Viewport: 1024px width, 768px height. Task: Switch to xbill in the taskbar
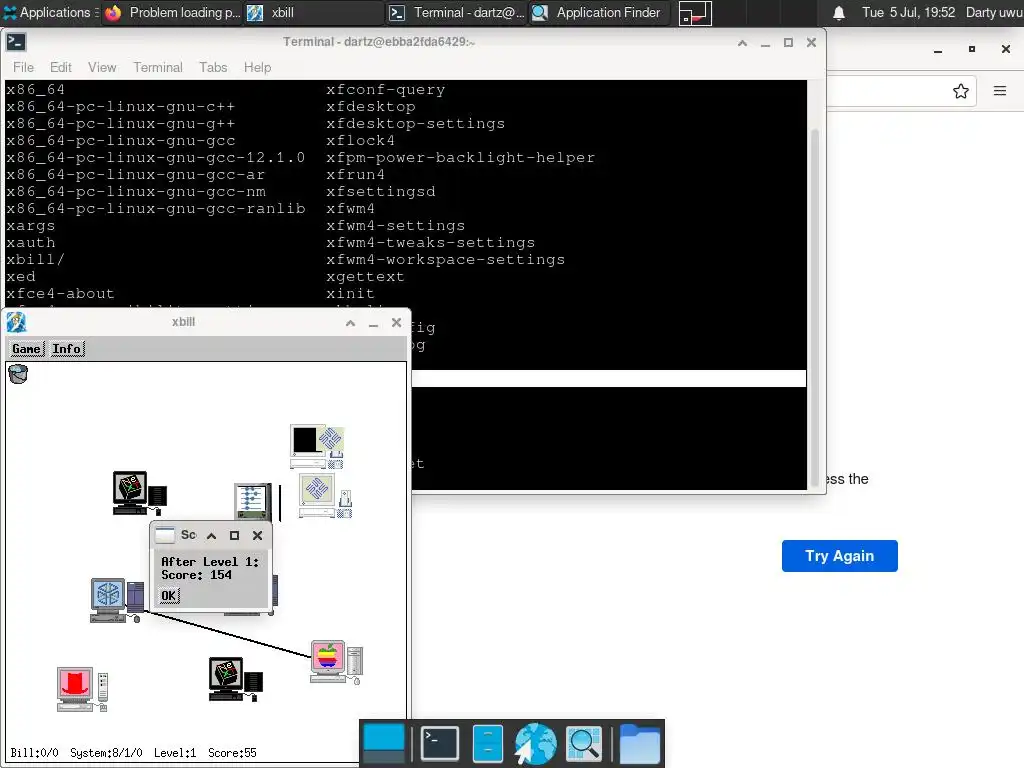(x=313, y=12)
